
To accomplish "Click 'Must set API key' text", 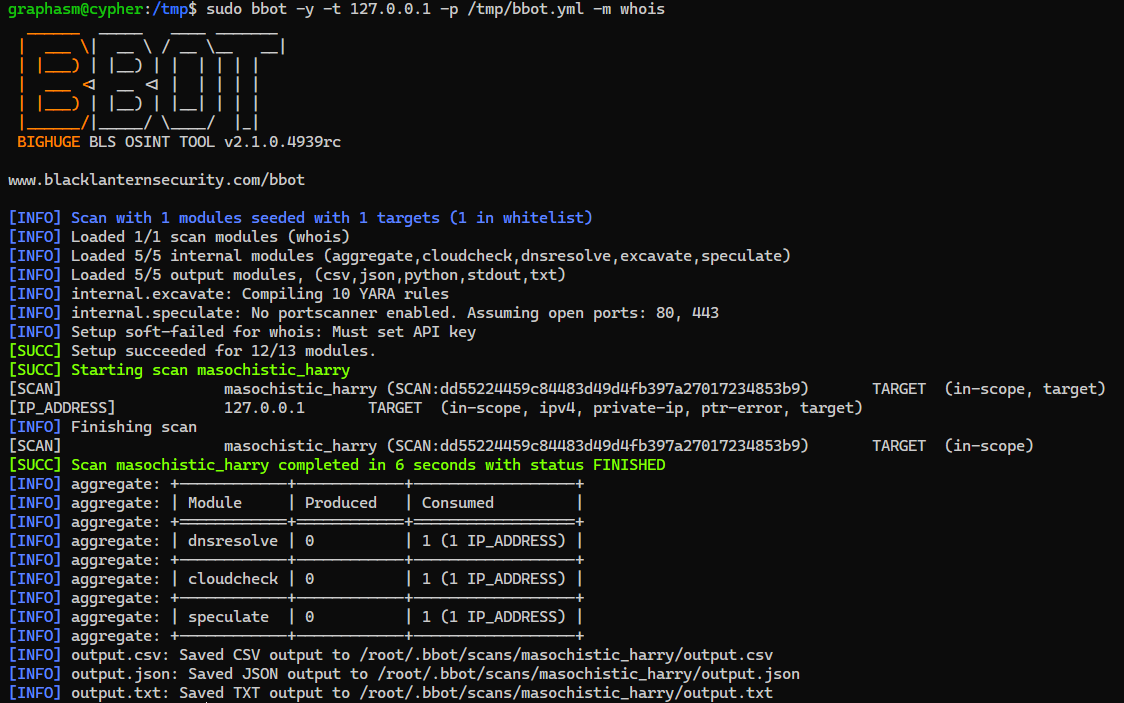I will click(x=404, y=332).
